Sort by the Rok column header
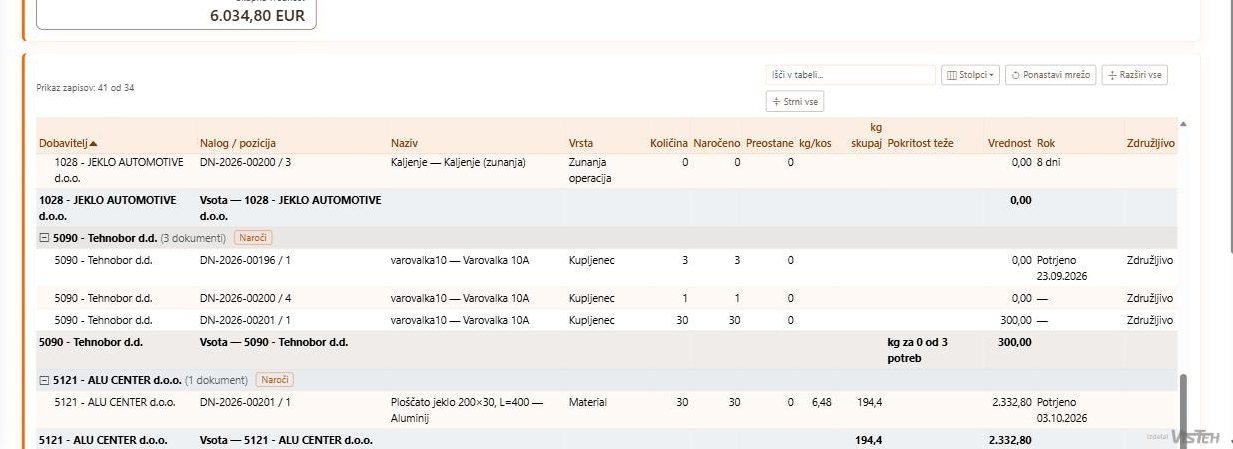 click(x=1046, y=143)
